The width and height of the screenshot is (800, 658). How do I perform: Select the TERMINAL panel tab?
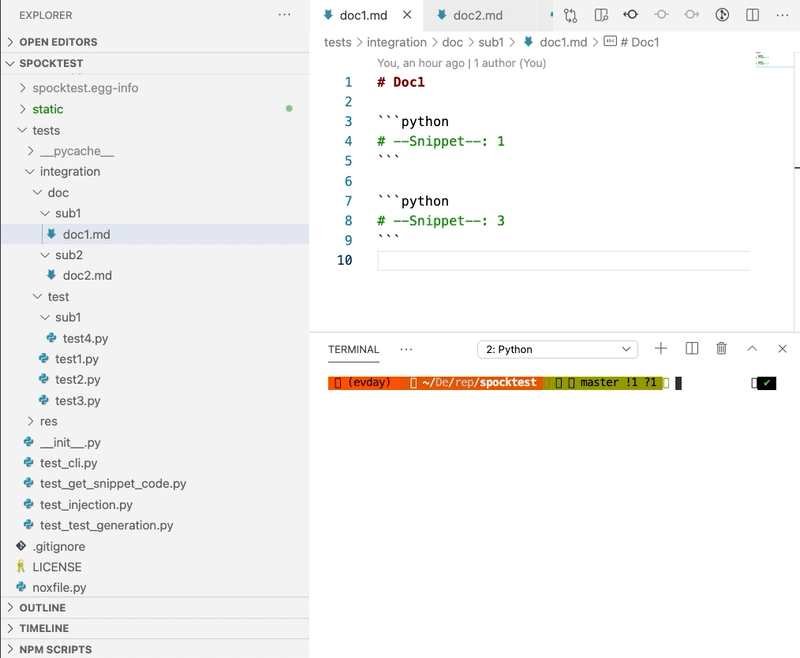[354, 349]
